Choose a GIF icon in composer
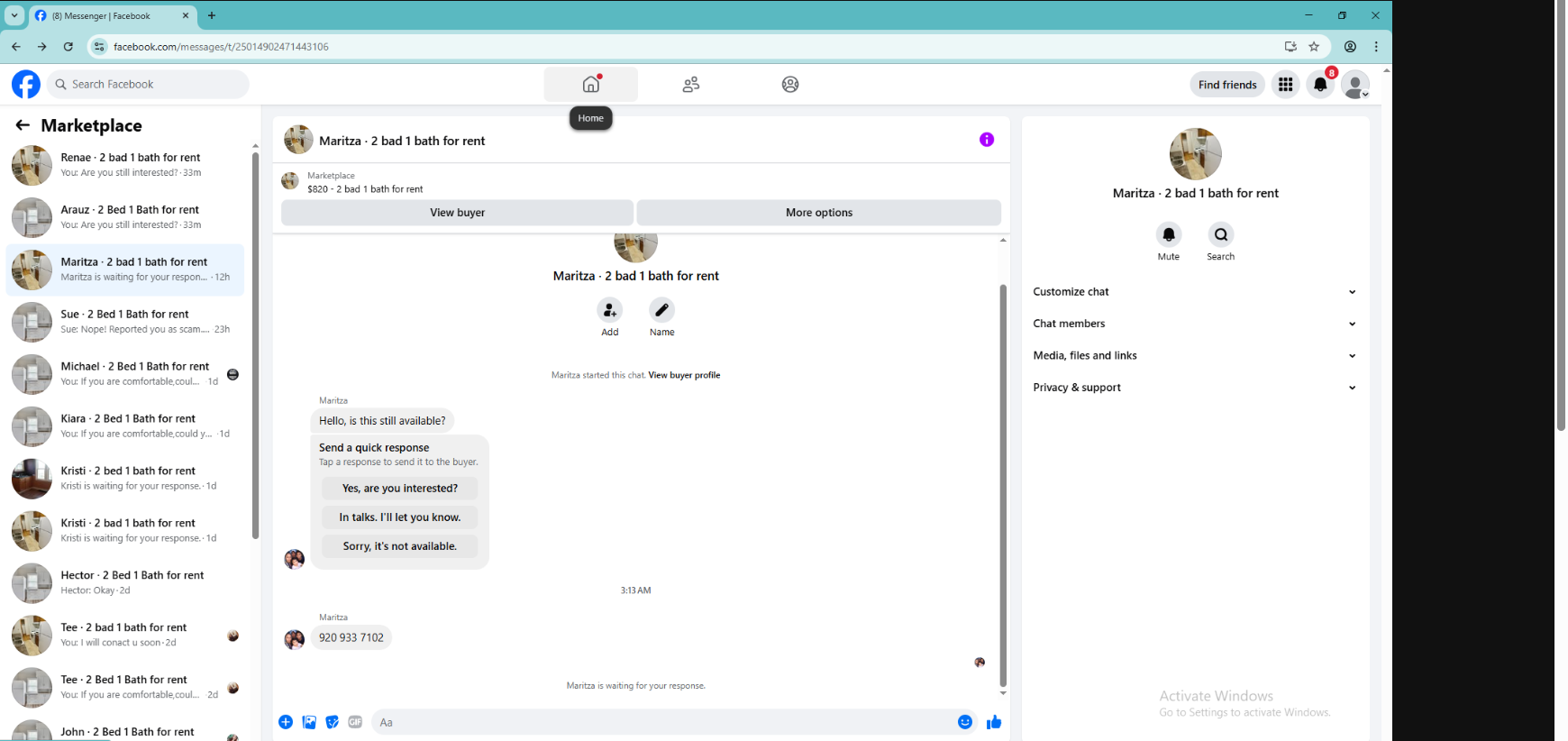Viewport: 1568px width, 741px height. tap(355, 722)
